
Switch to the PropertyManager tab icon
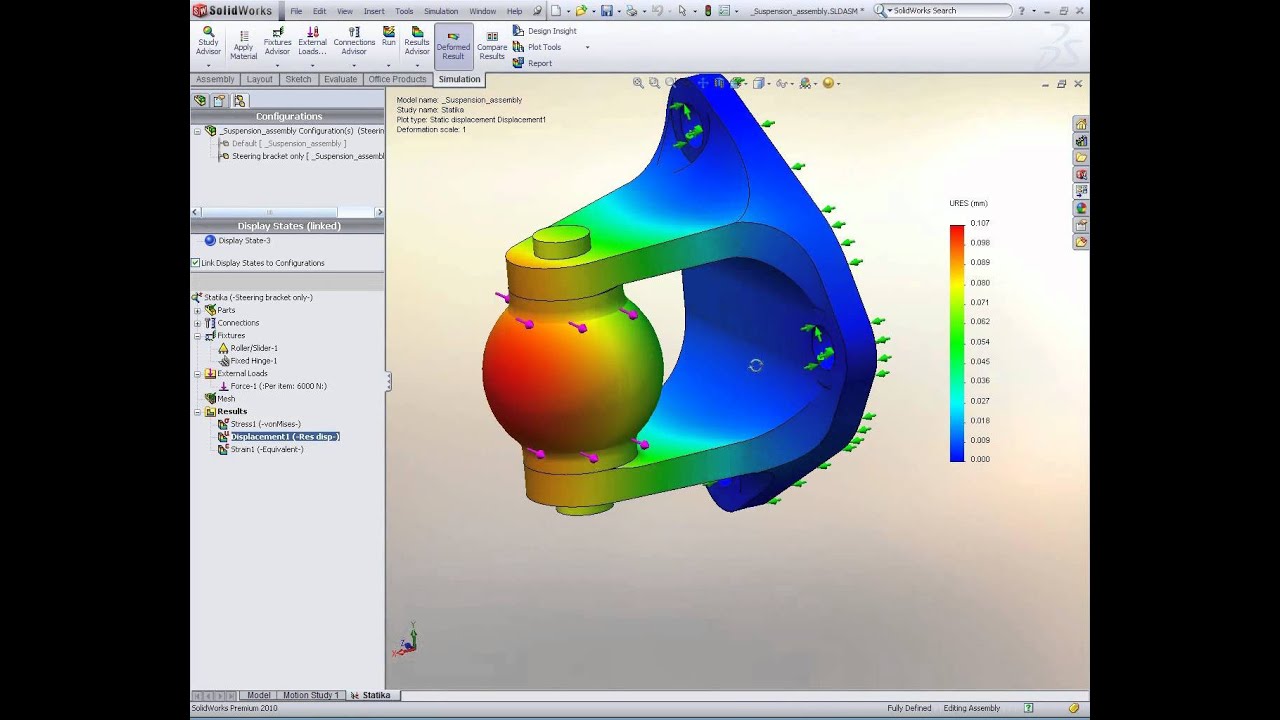tap(219, 100)
